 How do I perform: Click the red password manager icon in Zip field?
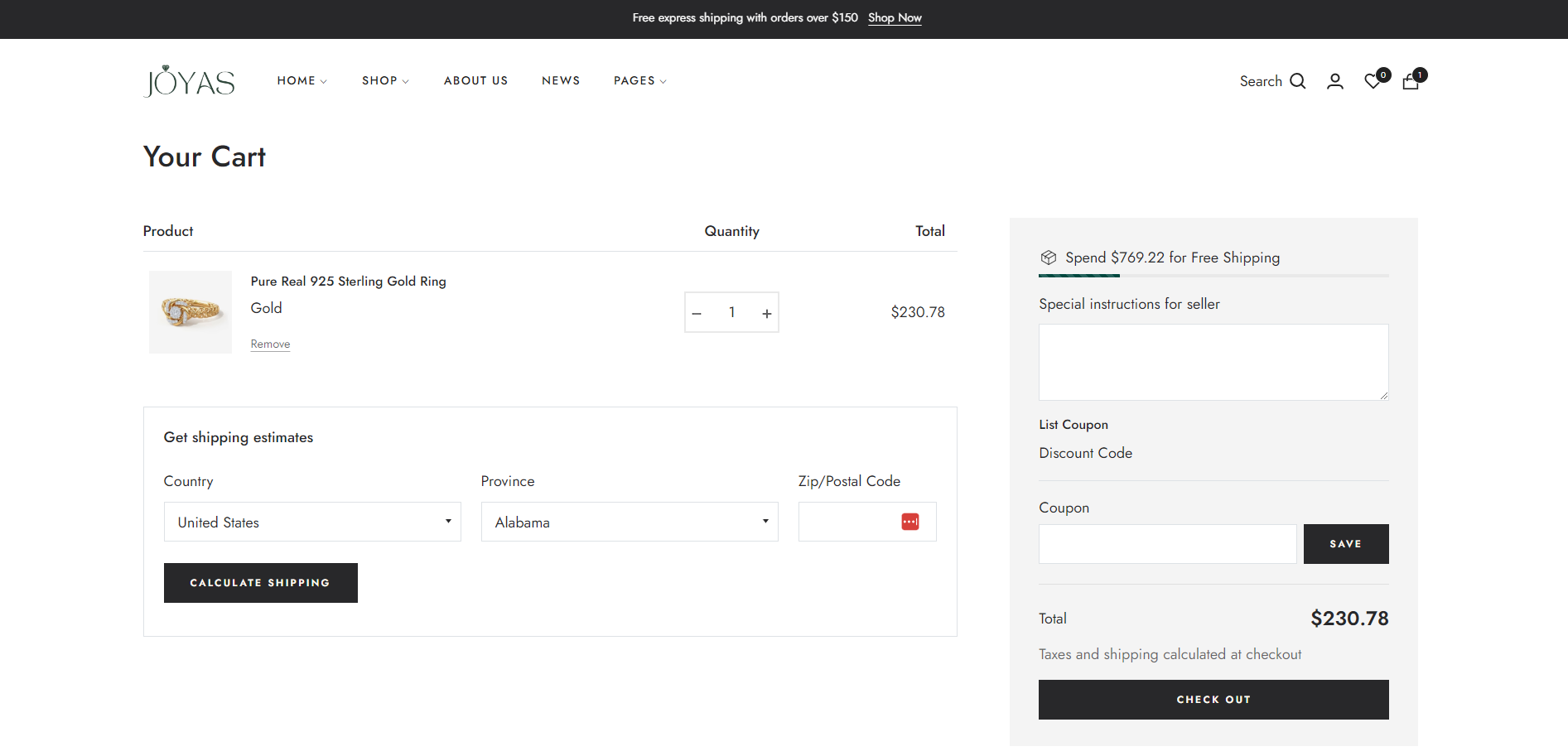point(910,522)
